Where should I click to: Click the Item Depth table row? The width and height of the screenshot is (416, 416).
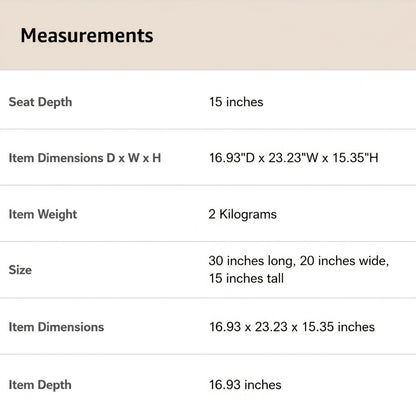(x=208, y=385)
